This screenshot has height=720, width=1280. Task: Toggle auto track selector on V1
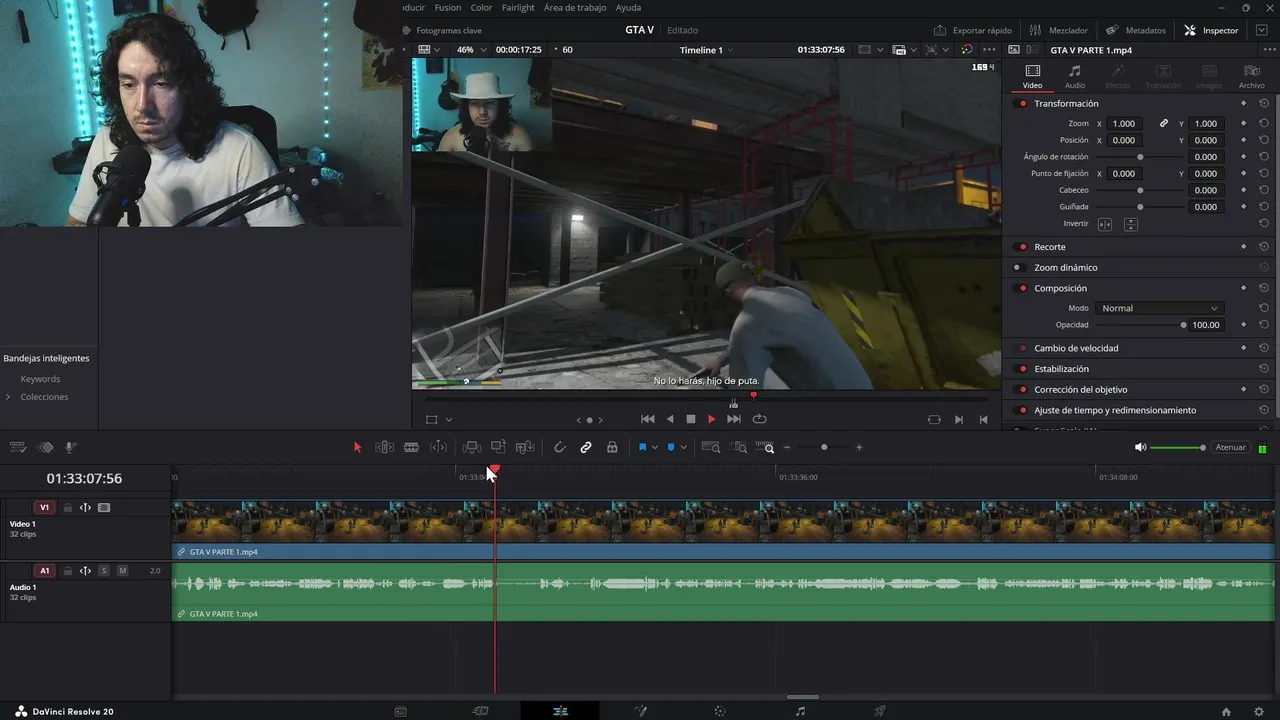[x=85, y=508]
